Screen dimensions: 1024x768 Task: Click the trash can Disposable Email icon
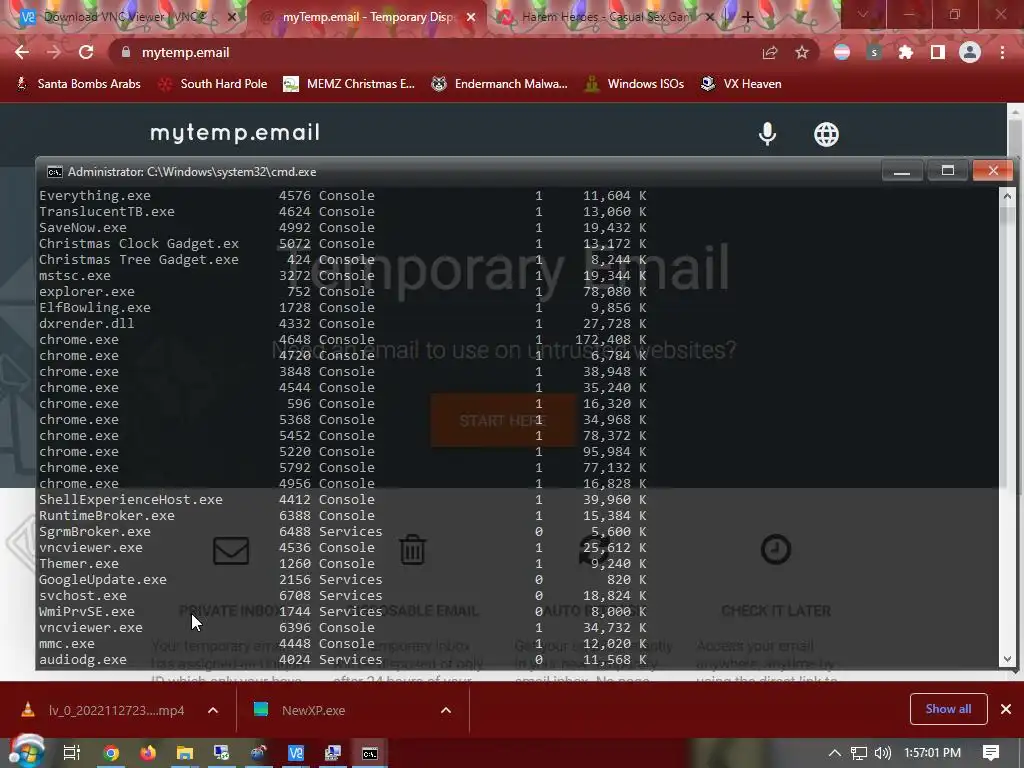413,549
